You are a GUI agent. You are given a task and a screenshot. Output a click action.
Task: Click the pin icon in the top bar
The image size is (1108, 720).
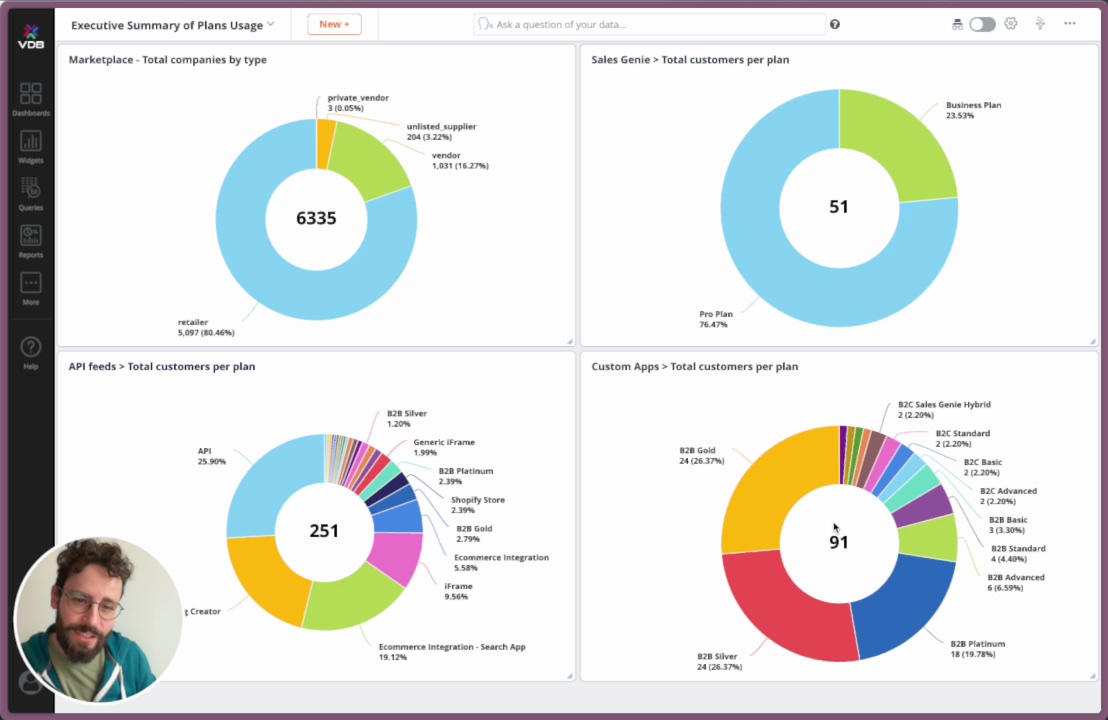(x=1039, y=23)
